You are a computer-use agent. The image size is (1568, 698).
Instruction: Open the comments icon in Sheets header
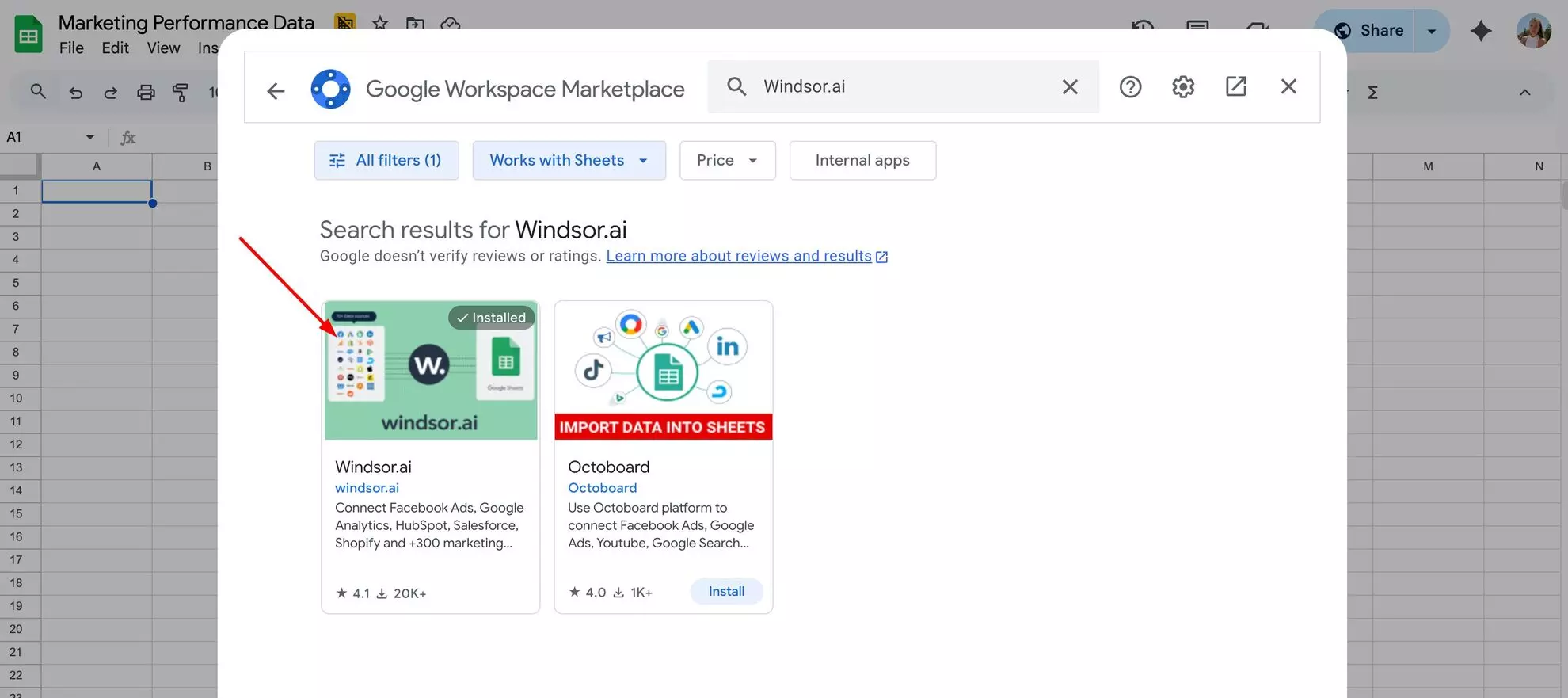pyautogui.click(x=1197, y=25)
